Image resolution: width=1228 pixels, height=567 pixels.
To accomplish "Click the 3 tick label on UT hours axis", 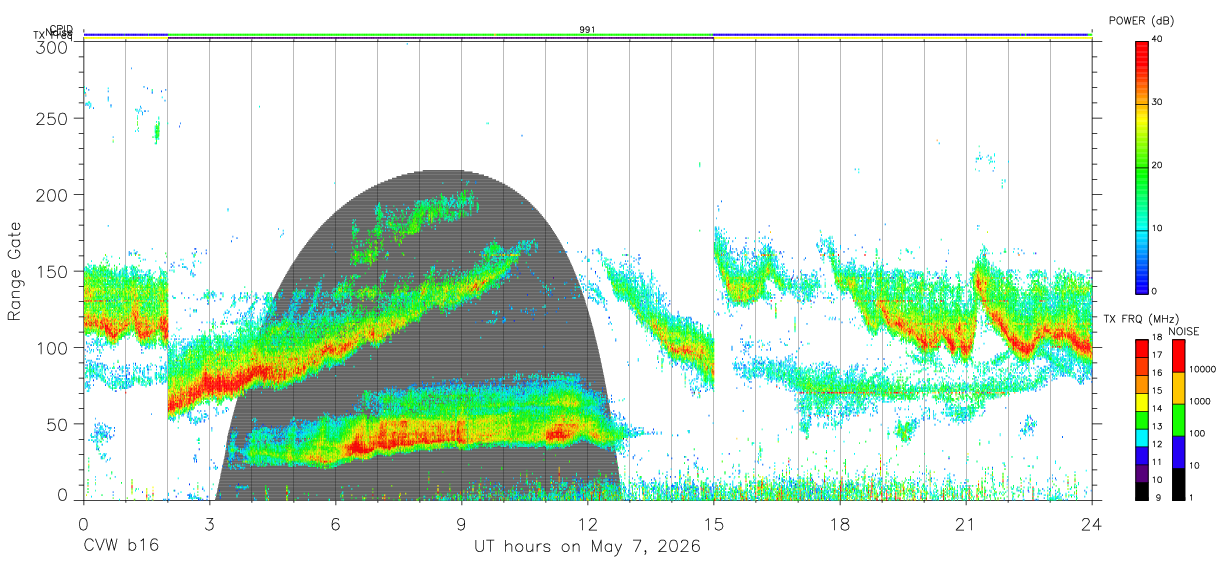I will [x=210, y=523].
